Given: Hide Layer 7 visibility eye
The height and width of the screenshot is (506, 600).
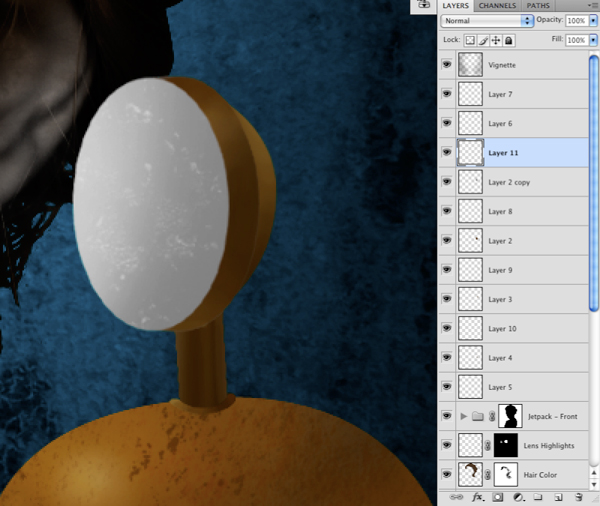Looking at the screenshot, I should click(447, 94).
